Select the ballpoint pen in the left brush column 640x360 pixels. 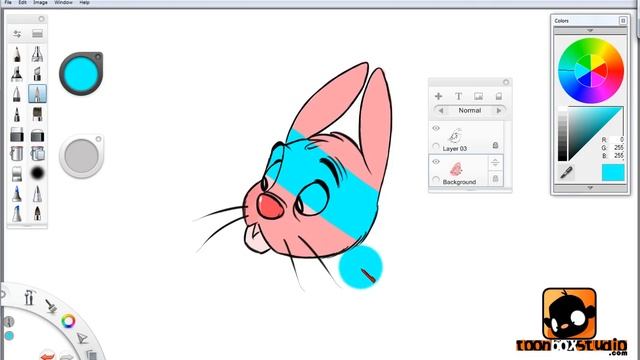click(x=17, y=94)
